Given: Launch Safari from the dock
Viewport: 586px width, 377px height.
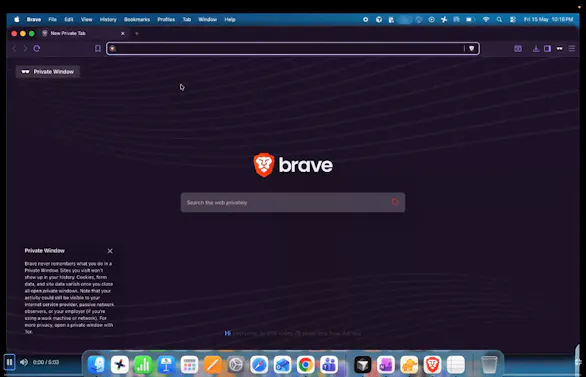Looking at the screenshot, I should coord(259,364).
